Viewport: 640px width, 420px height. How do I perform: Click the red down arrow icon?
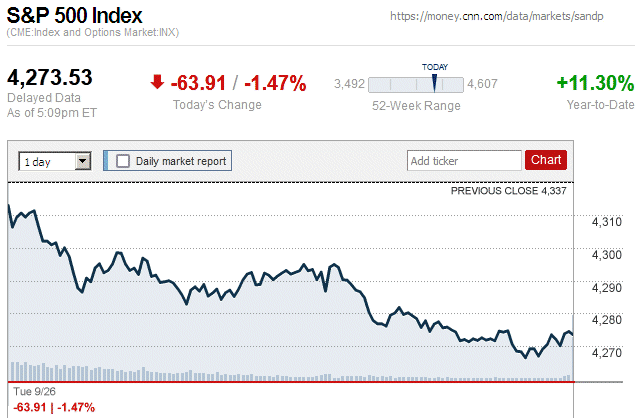[157, 83]
